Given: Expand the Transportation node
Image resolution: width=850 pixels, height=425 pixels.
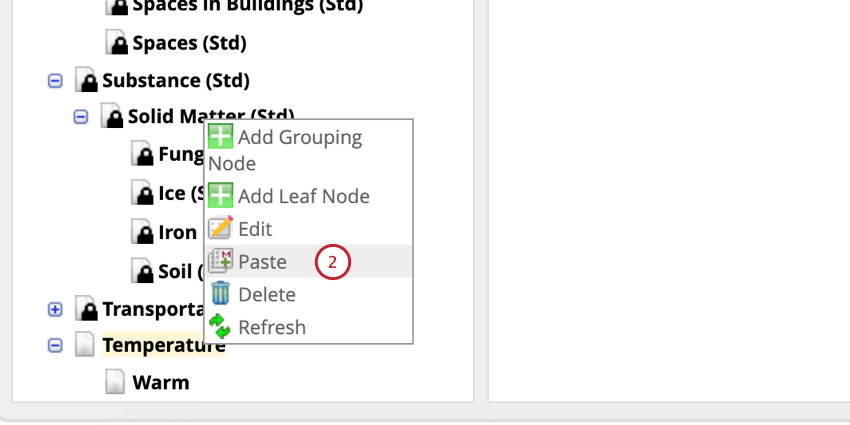Looking at the screenshot, I should (56, 309).
